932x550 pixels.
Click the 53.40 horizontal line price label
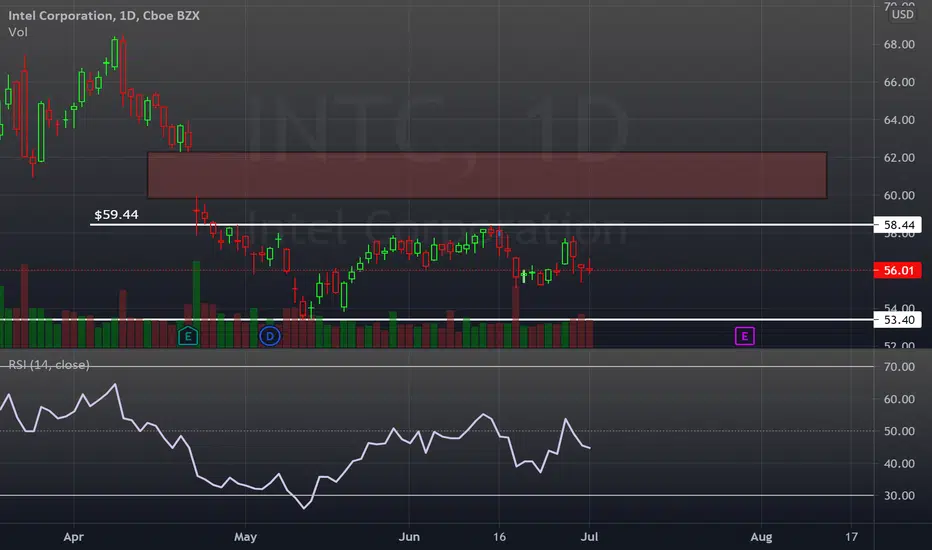898,320
